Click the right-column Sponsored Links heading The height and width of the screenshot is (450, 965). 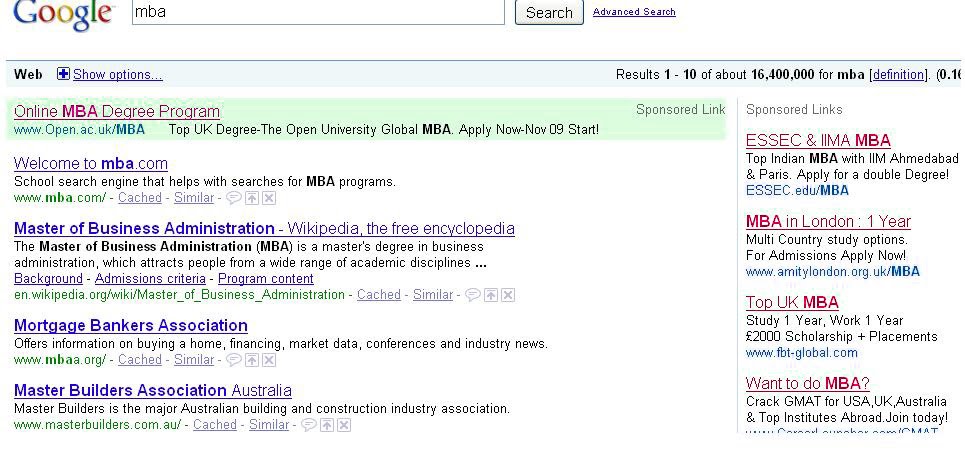tap(794, 110)
